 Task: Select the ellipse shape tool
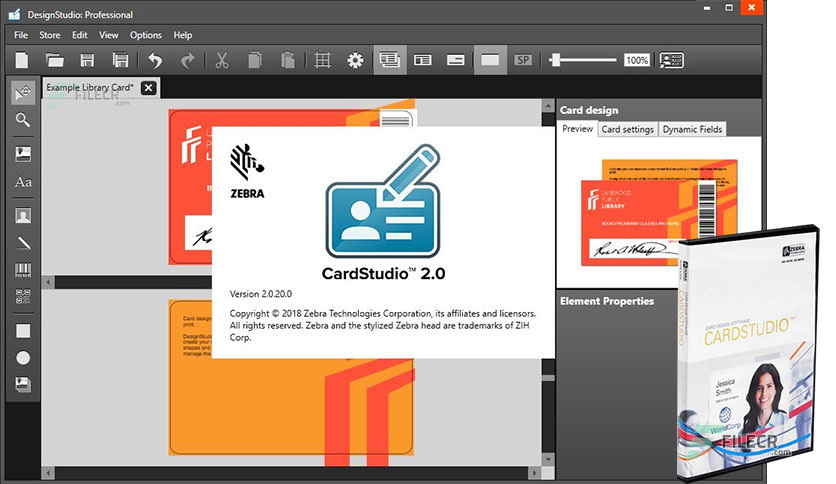23,358
